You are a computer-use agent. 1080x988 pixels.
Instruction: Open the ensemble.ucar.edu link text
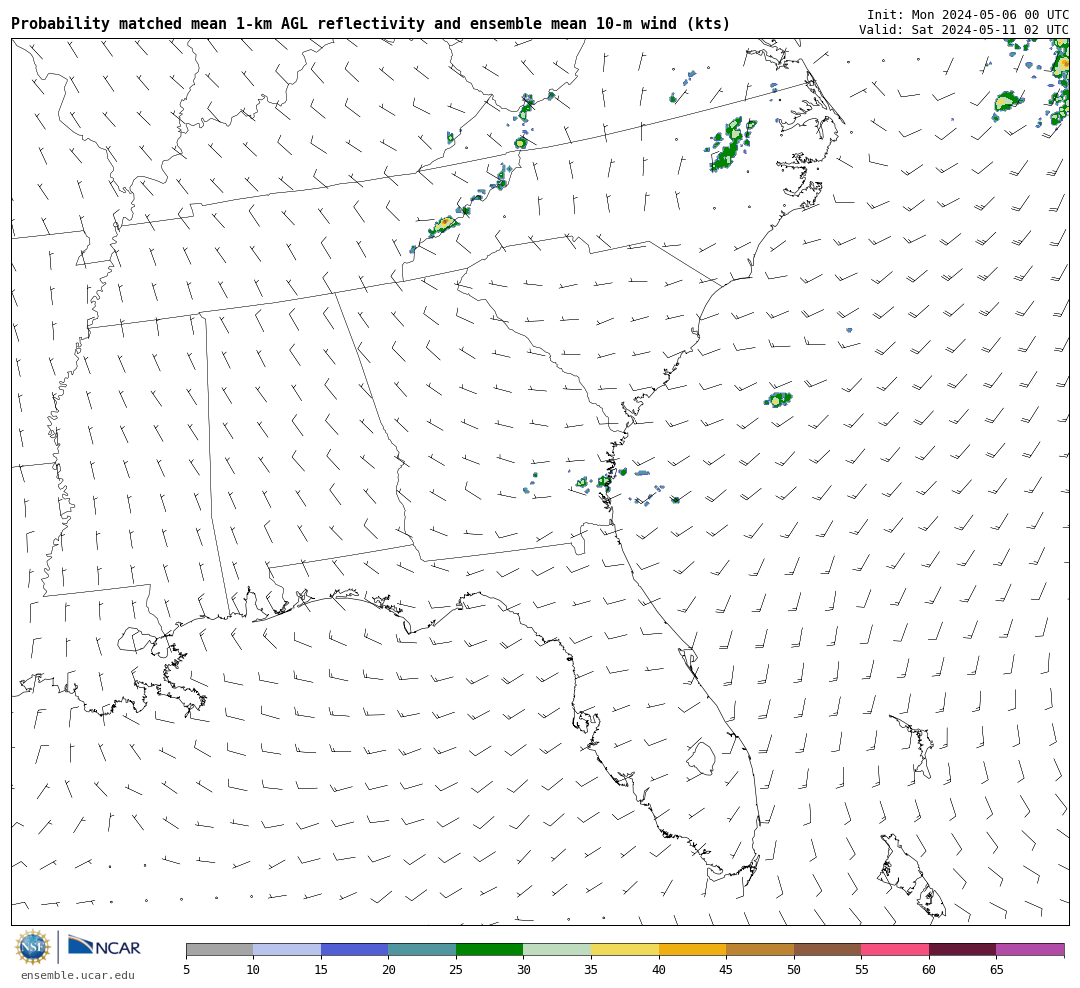pos(78,975)
